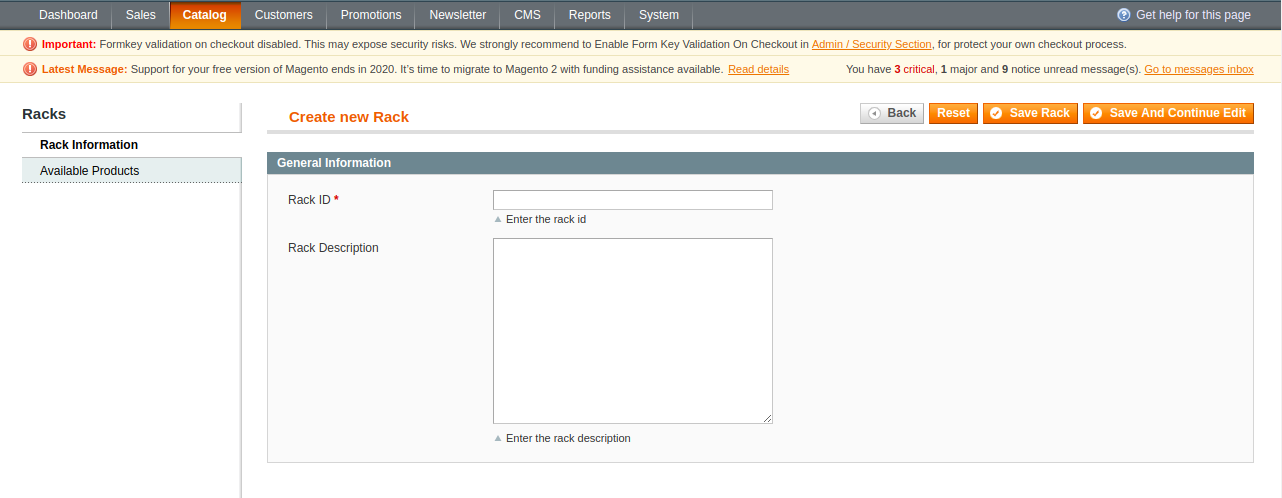Switch to Available Products tab
The width and height of the screenshot is (1282, 498).
point(131,171)
